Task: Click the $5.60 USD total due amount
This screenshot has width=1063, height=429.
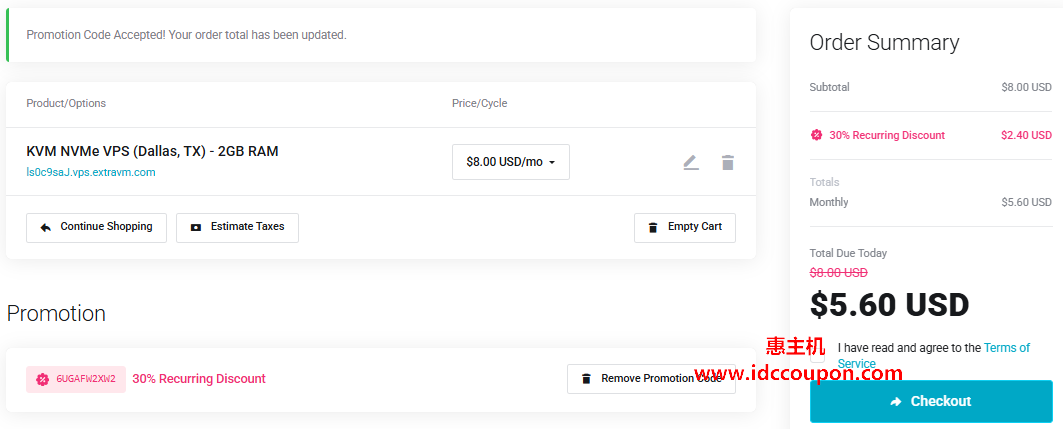Action: click(889, 304)
